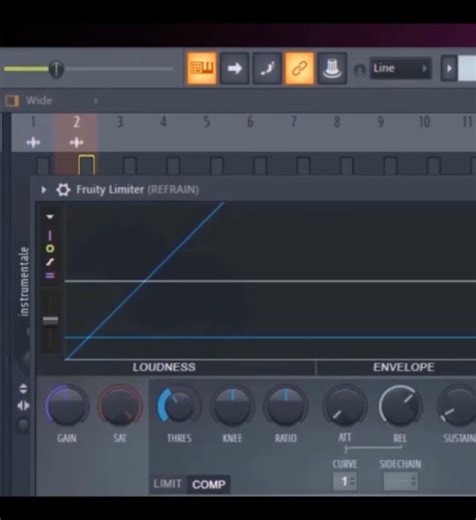The image size is (476, 520).
Task: Select mixer track 7
Action: pos(293,122)
